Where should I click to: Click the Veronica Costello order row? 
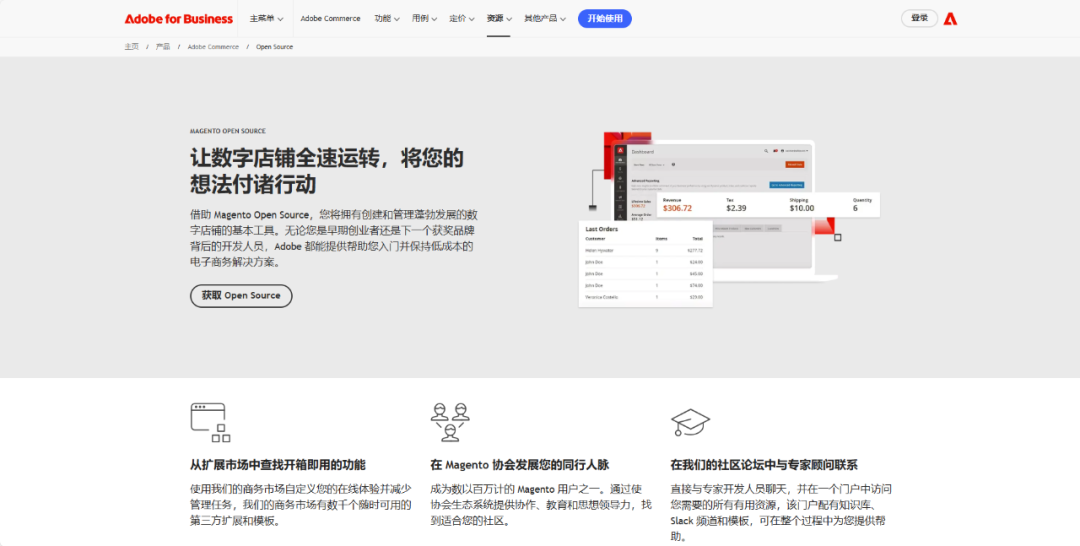[645, 297]
